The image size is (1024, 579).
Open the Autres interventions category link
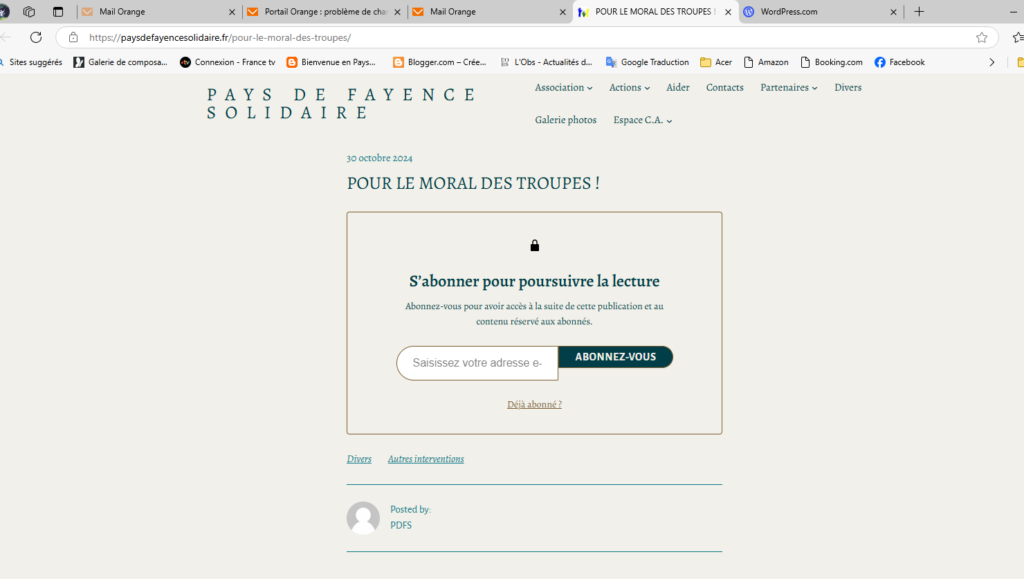pos(425,459)
